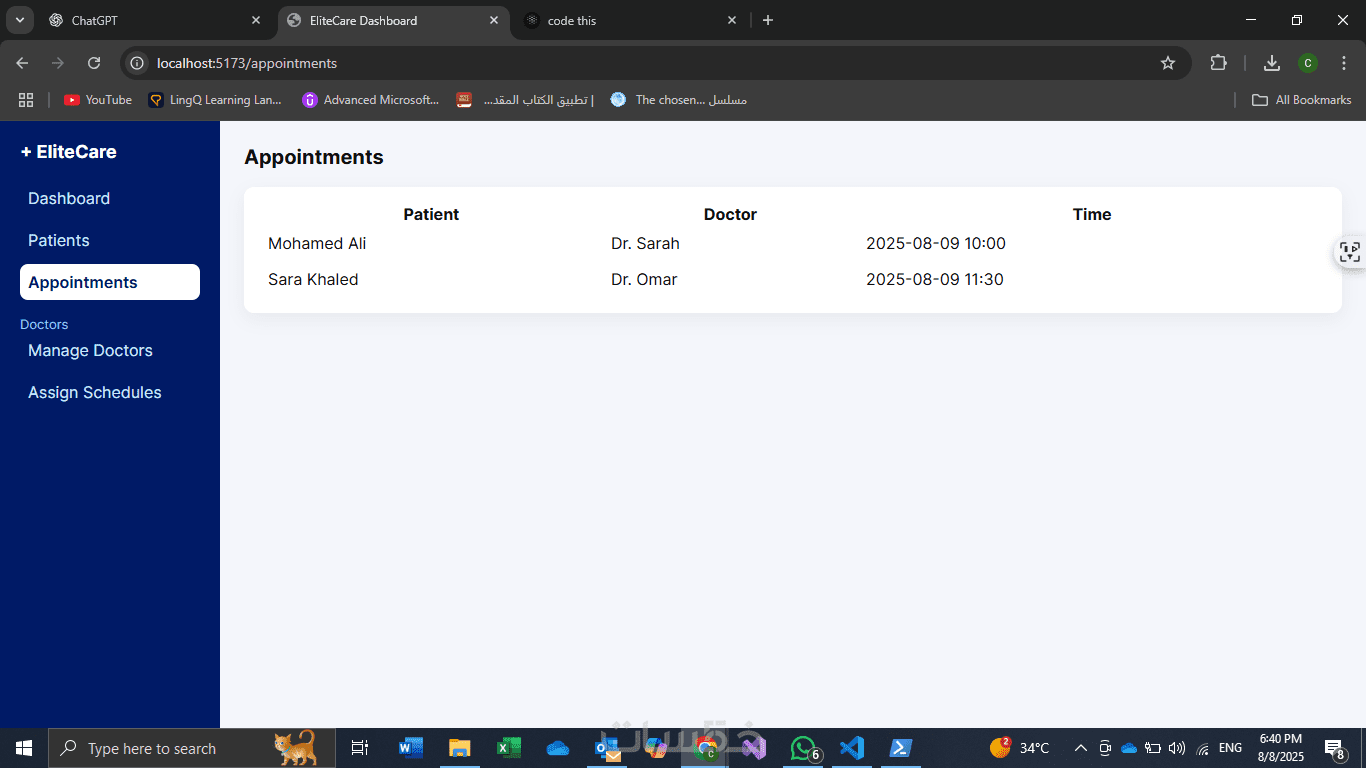1366x768 pixels.
Task: Open the taskbar clock and date
Action: (x=1280, y=748)
